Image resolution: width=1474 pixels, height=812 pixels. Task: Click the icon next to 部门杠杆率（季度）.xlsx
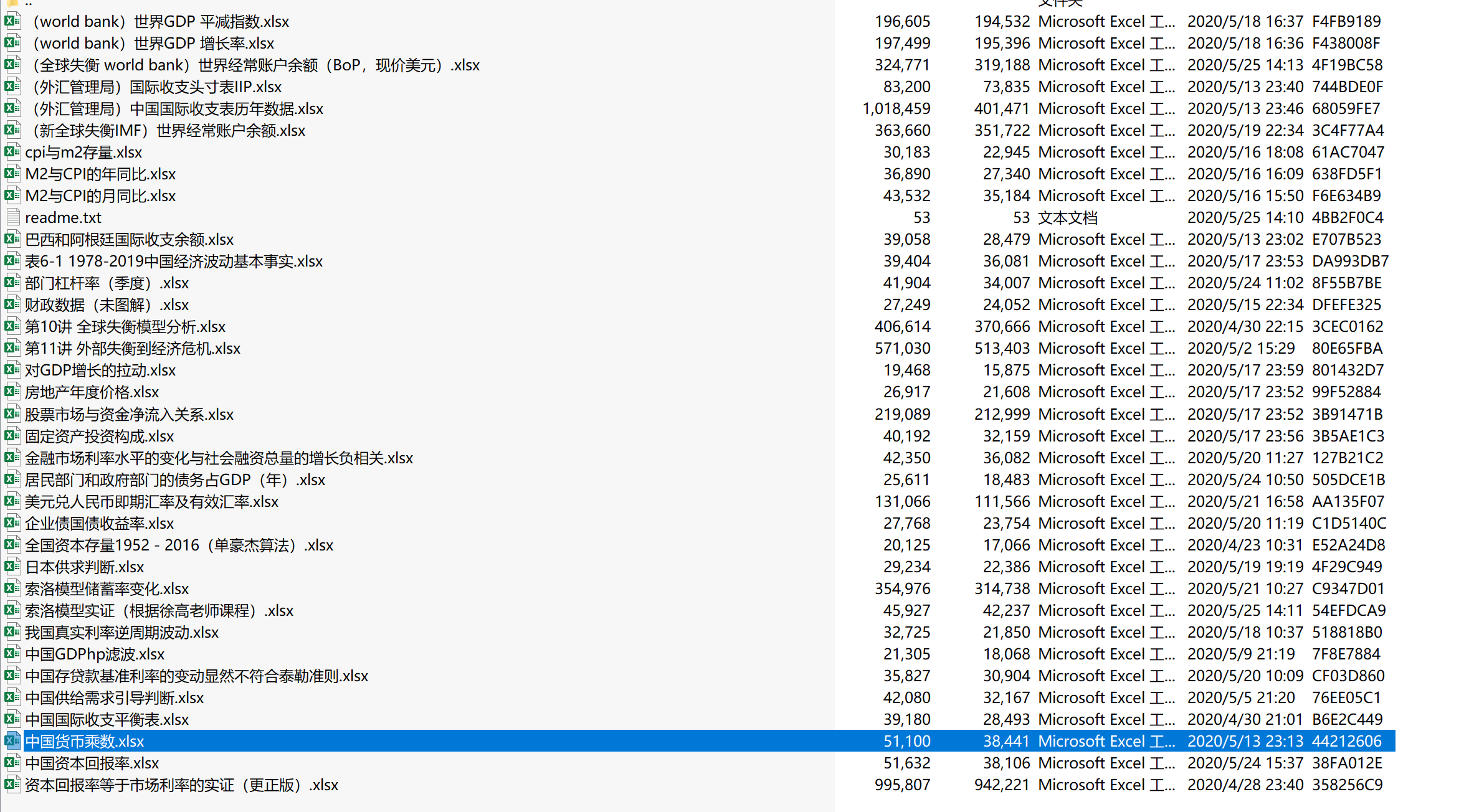tap(12, 283)
